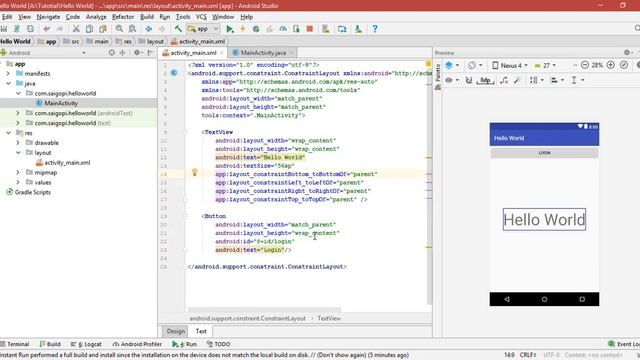
Task: Open the Tools menu
Action: 183,17
